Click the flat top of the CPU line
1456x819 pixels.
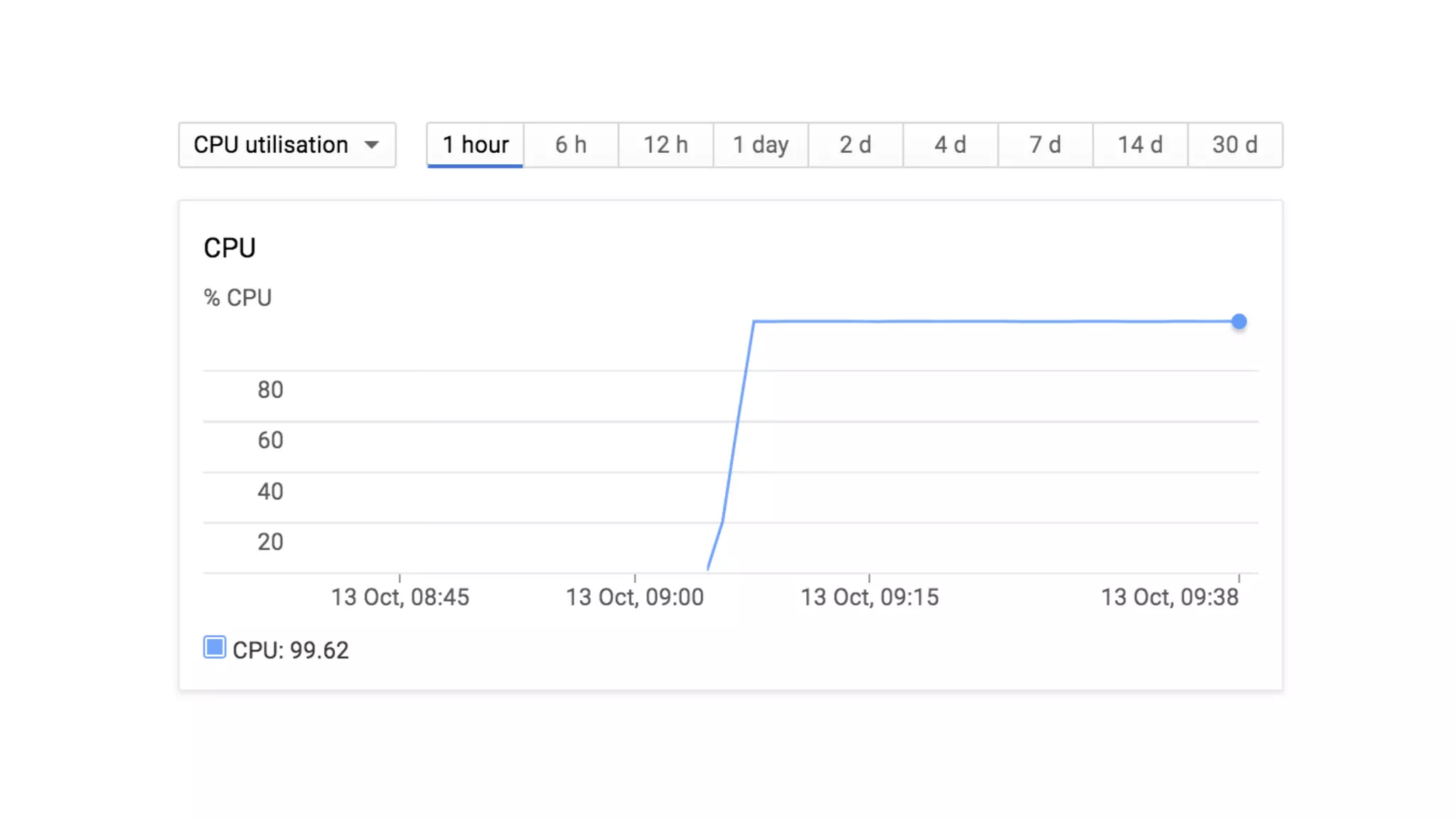[x=995, y=321]
